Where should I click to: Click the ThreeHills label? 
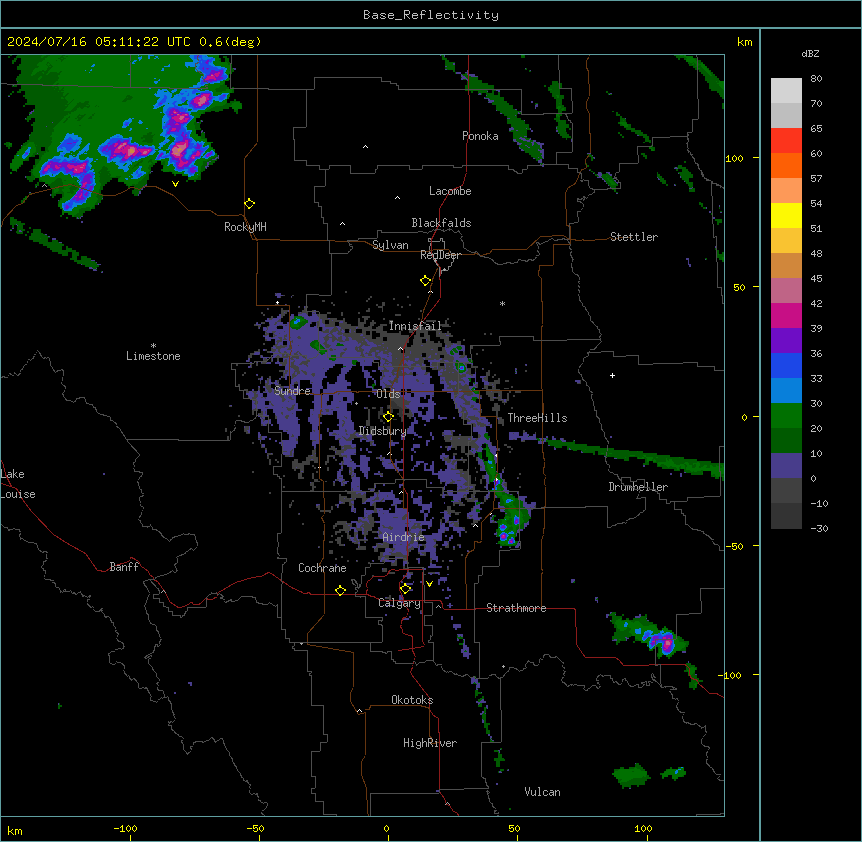[537, 418]
